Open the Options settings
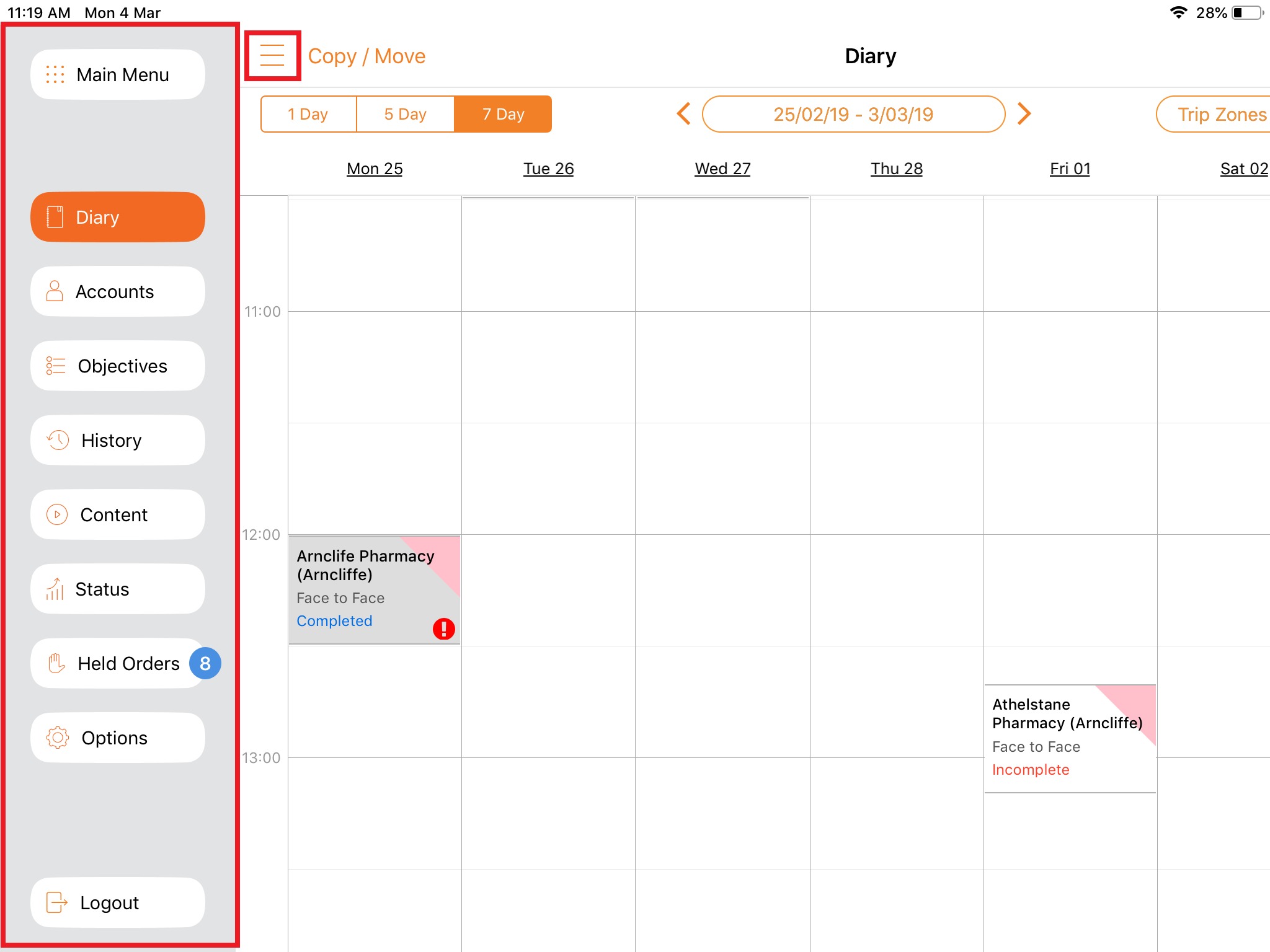 tap(118, 738)
